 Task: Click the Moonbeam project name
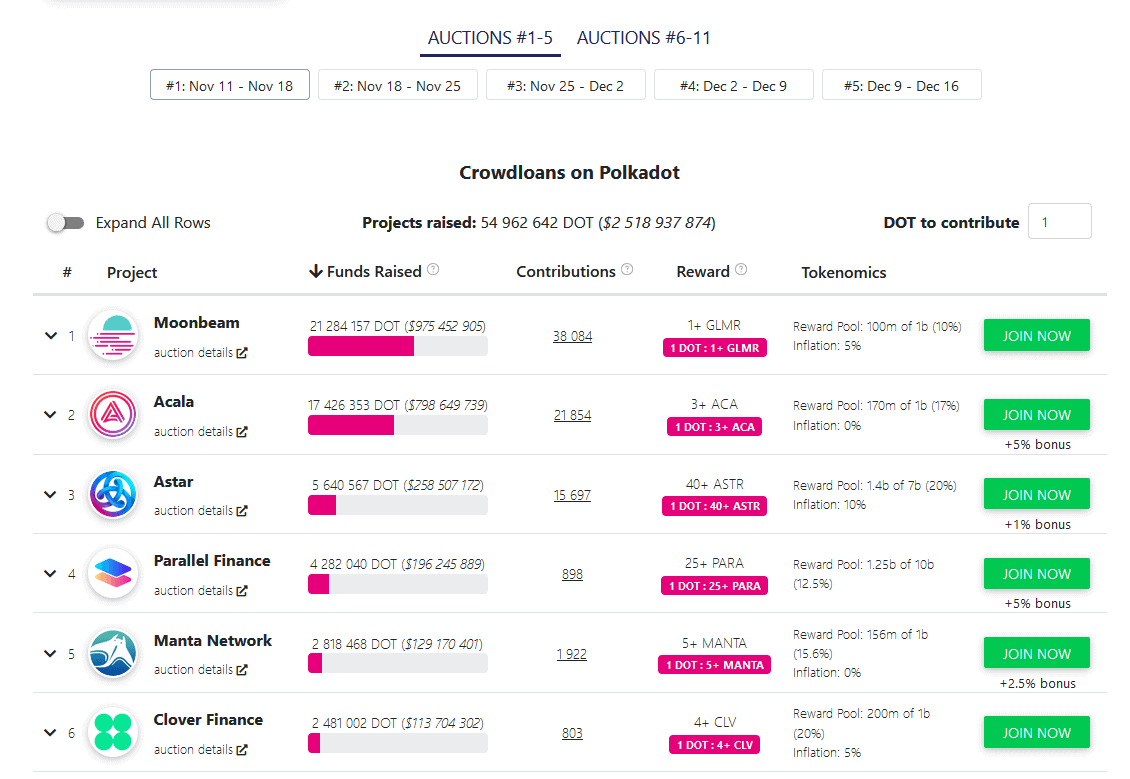[x=197, y=323]
